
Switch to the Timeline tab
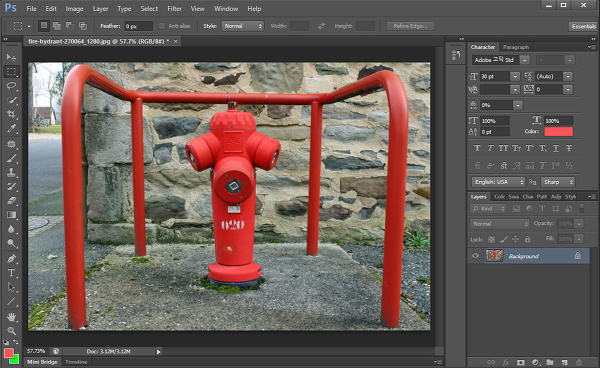tap(76, 362)
